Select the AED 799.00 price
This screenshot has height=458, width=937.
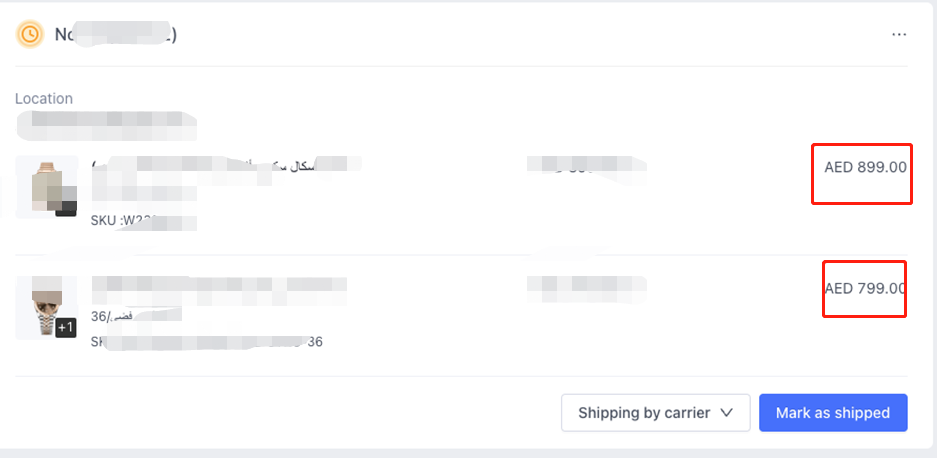(865, 288)
